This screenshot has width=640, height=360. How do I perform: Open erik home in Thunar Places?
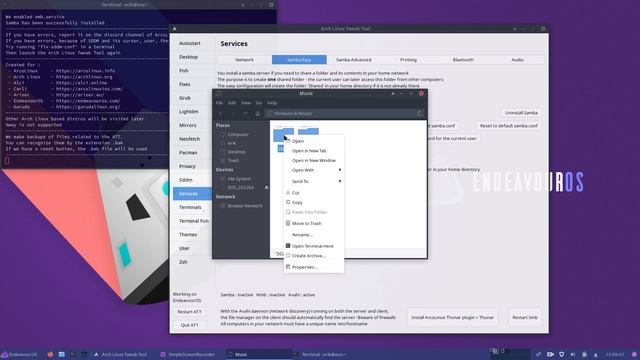click(231, 143)
